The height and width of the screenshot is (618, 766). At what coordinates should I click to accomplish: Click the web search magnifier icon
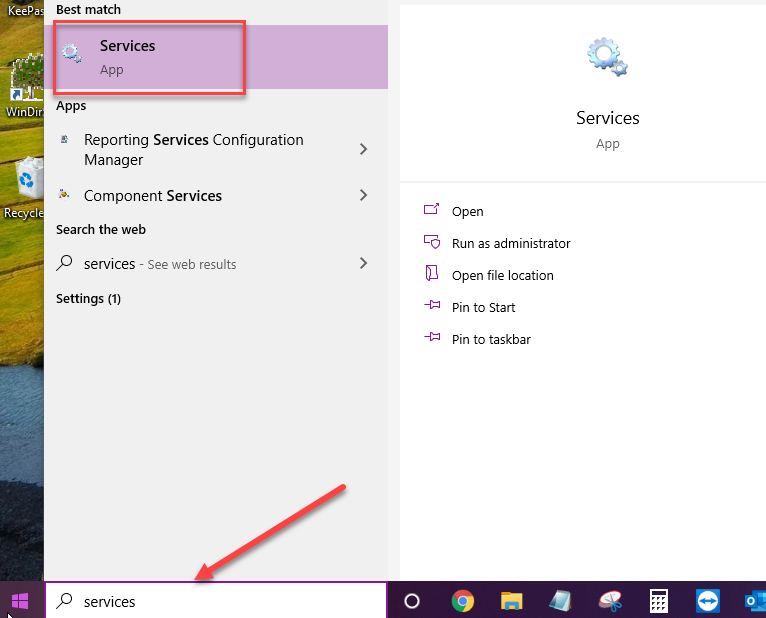click(64, 263)
